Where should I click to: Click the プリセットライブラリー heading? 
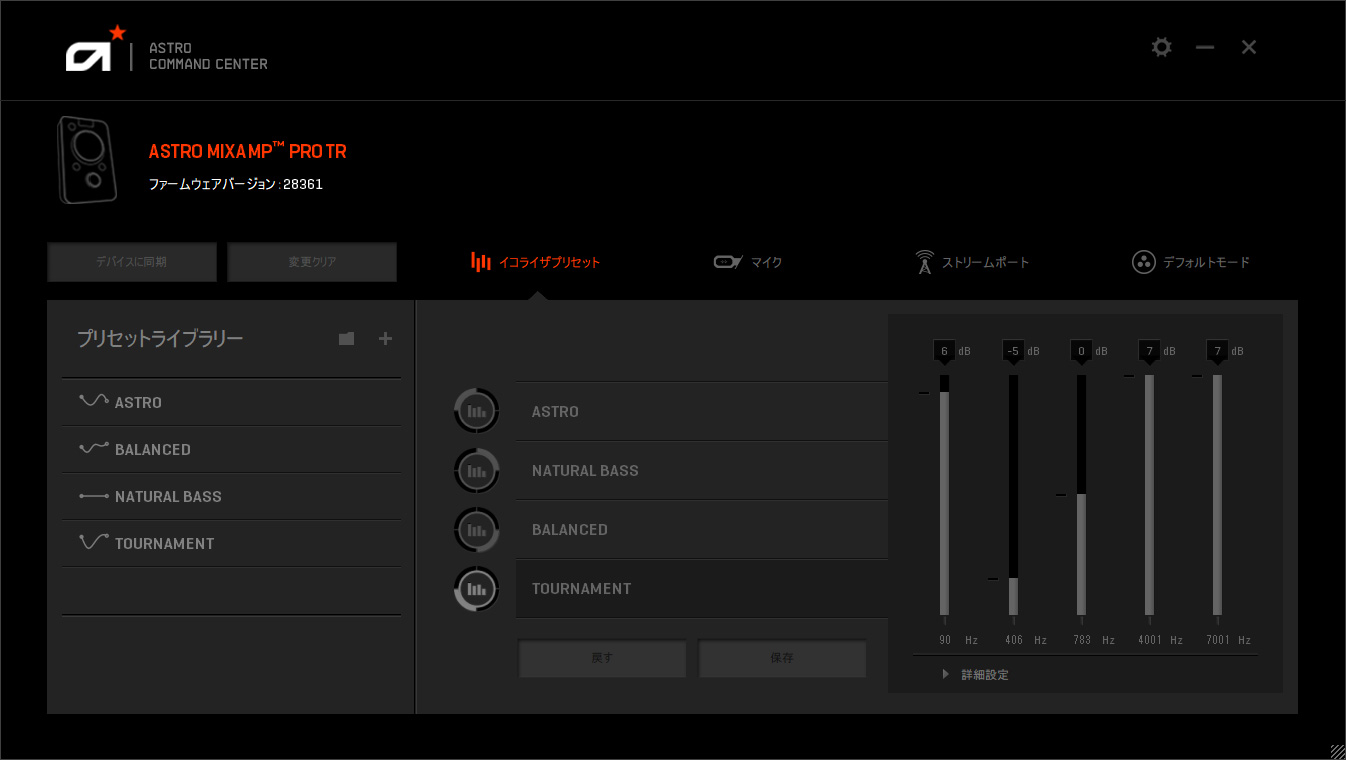click(x=160, y=339)
